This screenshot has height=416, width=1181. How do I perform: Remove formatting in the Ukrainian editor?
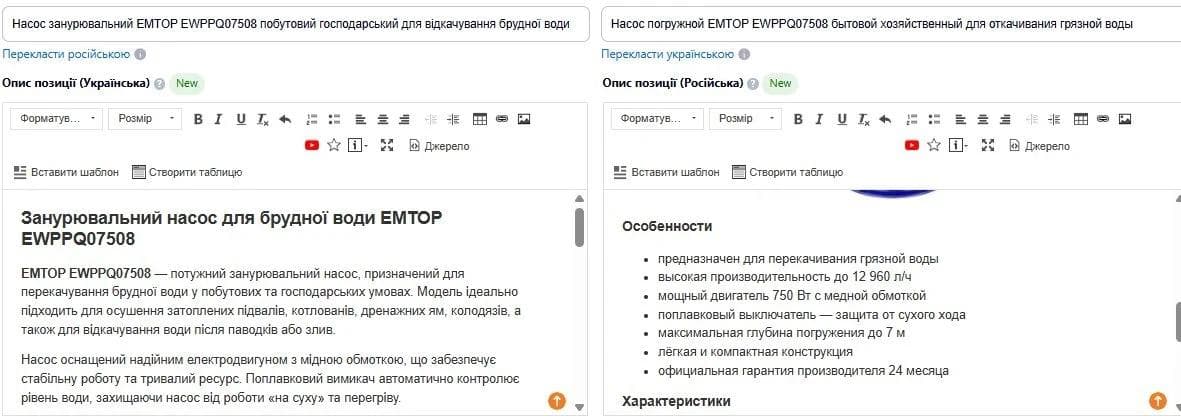coord(262,119)
